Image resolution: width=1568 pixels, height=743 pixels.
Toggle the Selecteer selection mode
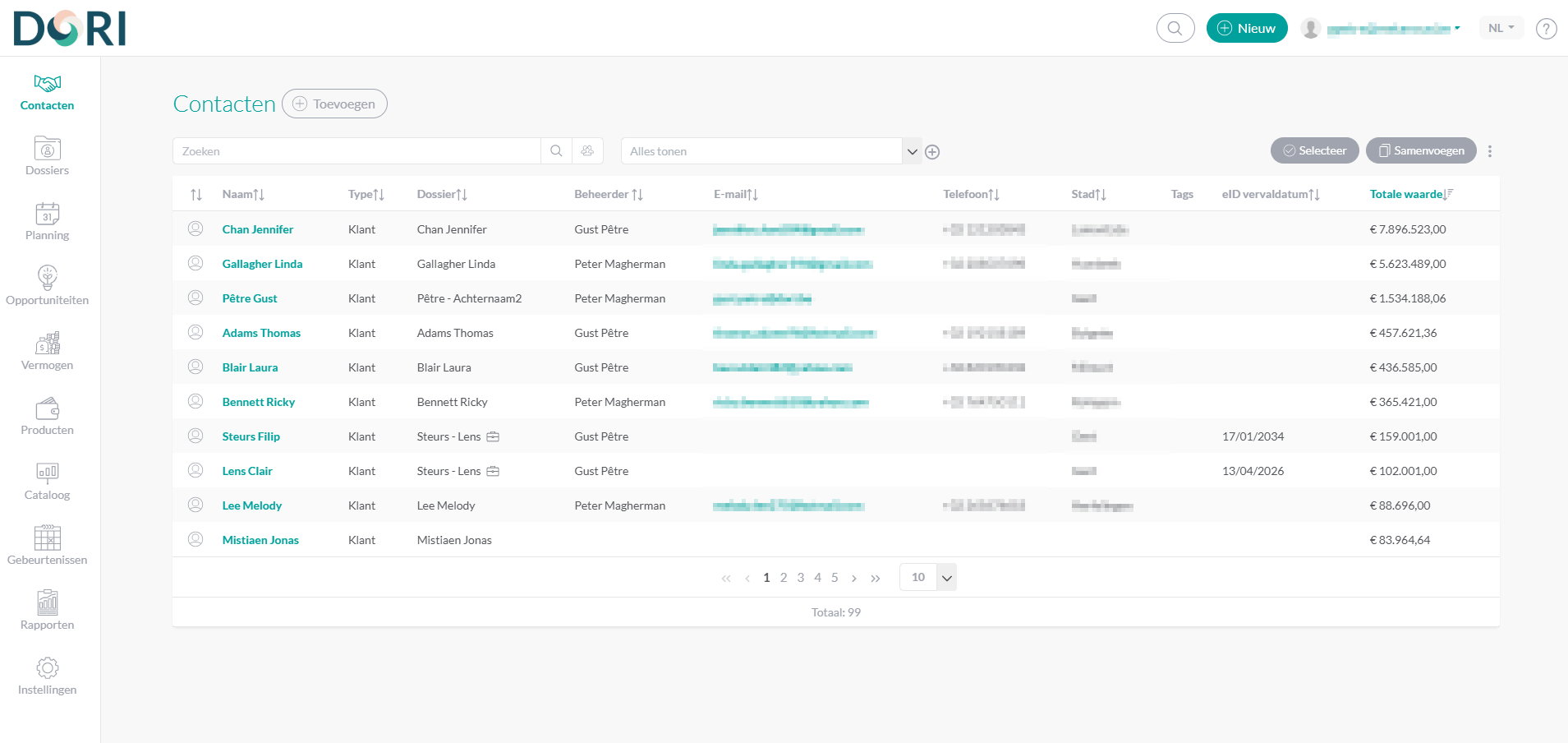tap(1314, 150)
